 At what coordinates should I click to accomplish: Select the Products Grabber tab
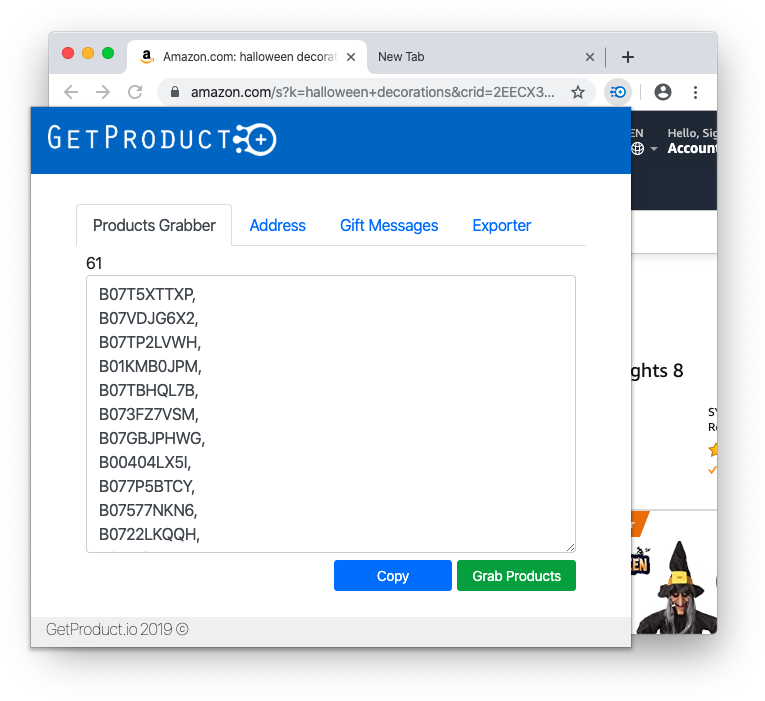coord(154,225)
